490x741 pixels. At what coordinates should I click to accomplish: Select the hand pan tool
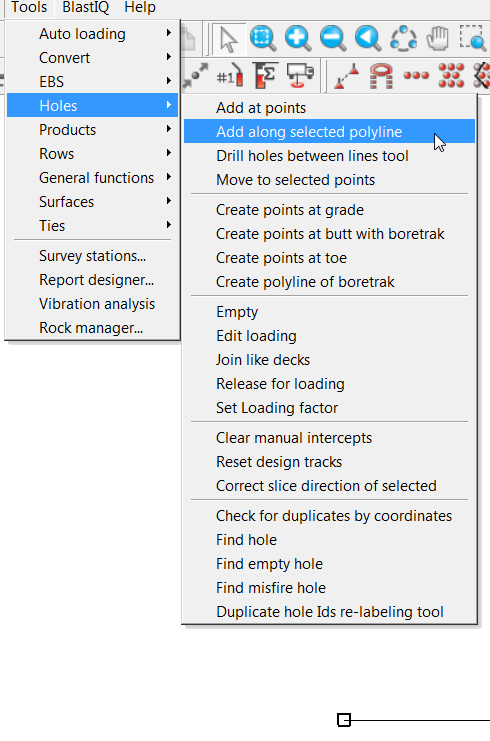coord(438,38)
